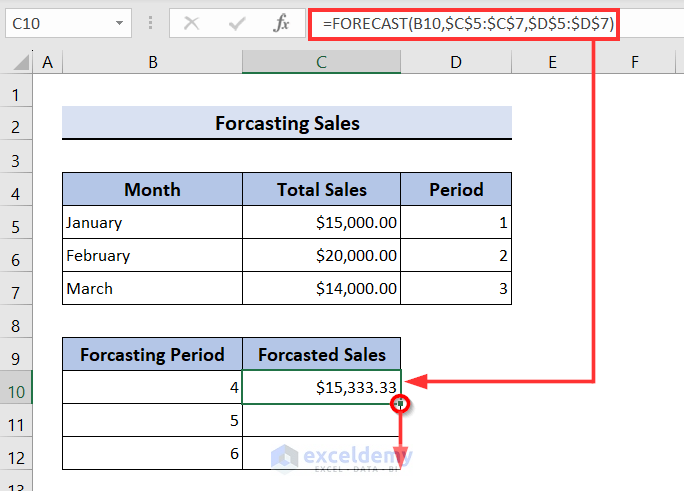The width and height of the screenshot is (684, 491).
Task: Click the fill handle of cell C10
Action: [x=400, y=403]
